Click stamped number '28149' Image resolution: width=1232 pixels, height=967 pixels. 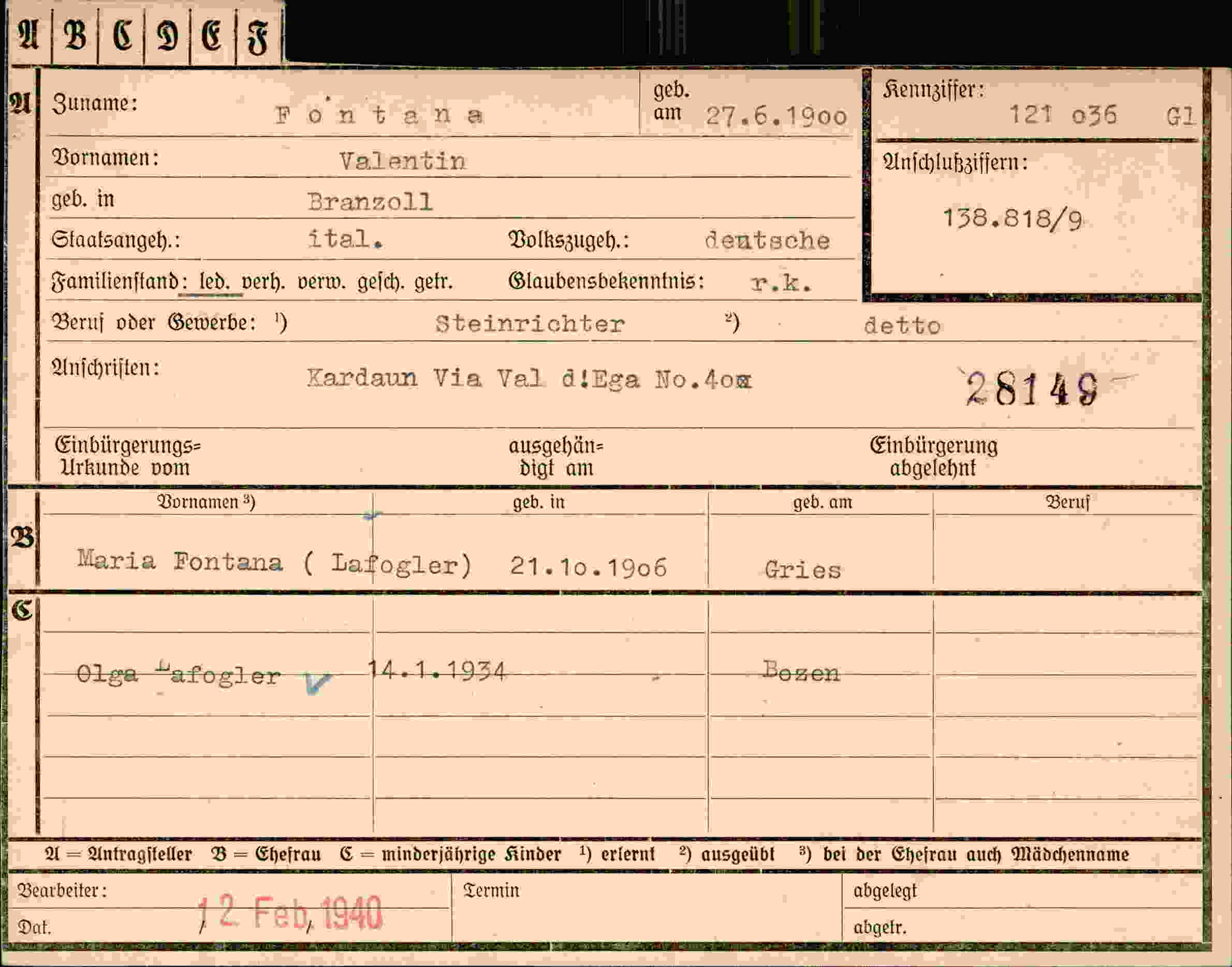pos(1032,389)
